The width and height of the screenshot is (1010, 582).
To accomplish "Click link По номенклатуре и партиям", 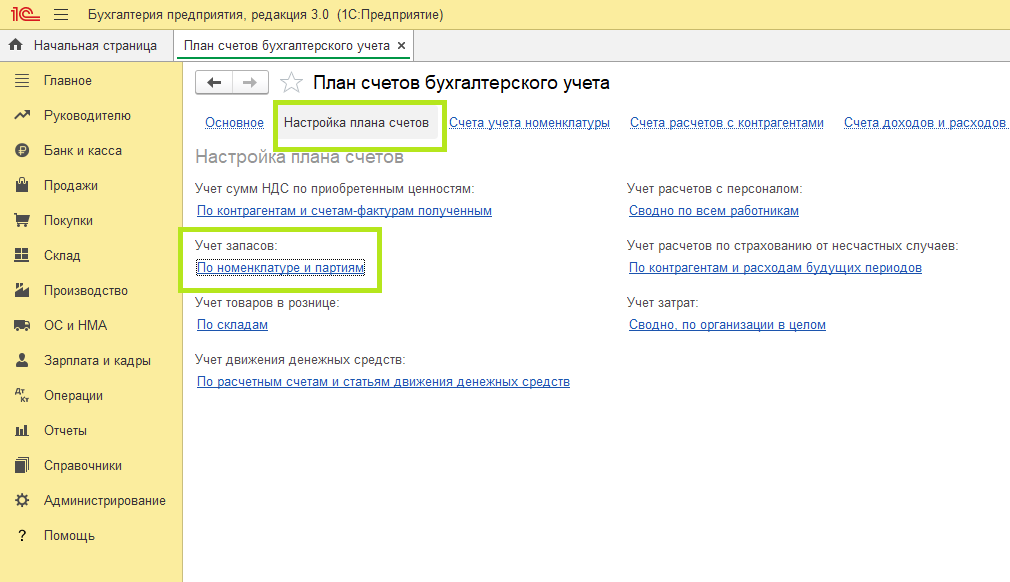I will [x=281, y=267].
